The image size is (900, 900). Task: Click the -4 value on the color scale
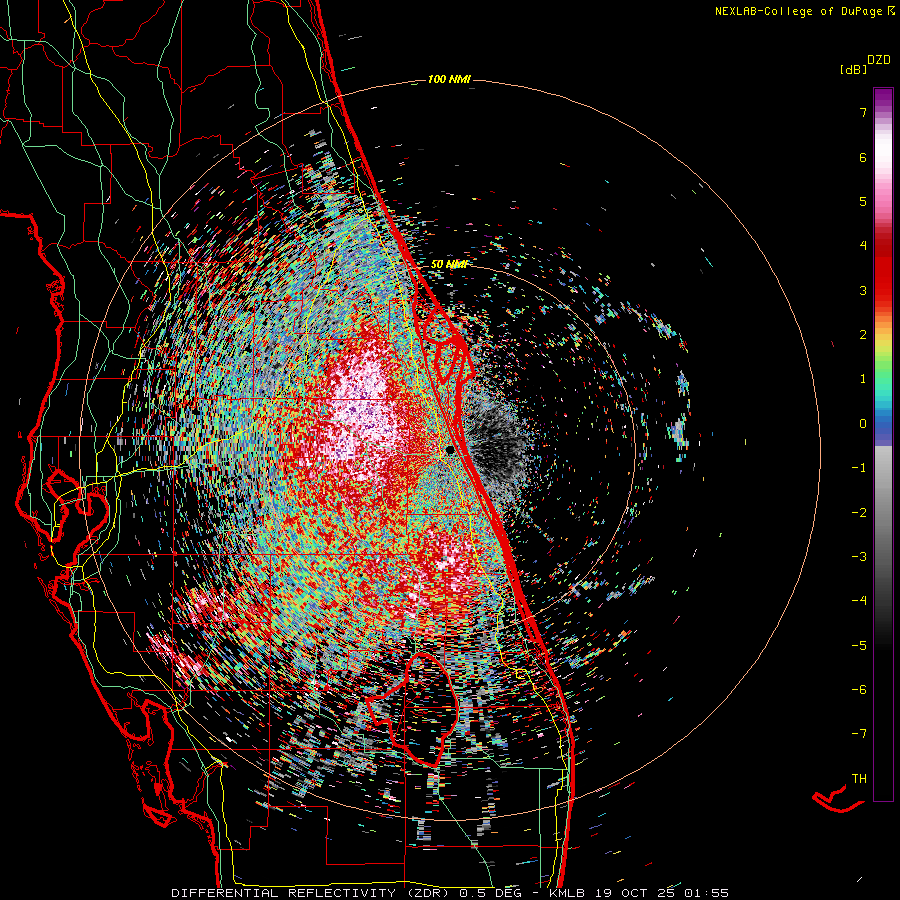point(859,601)
